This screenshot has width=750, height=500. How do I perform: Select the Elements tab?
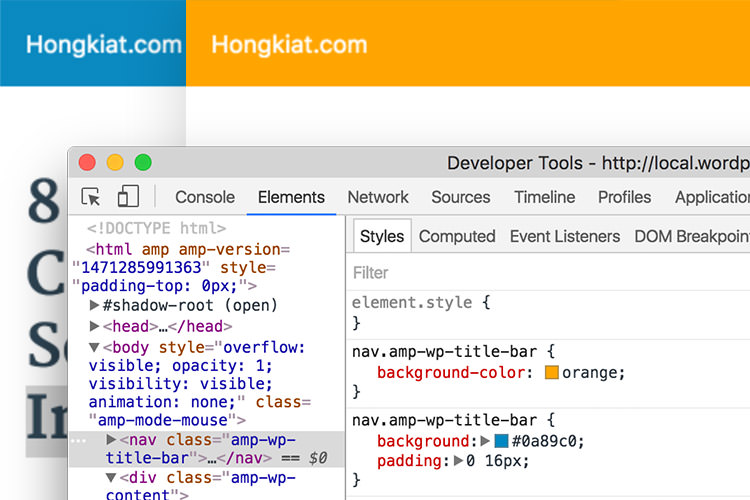291,197
